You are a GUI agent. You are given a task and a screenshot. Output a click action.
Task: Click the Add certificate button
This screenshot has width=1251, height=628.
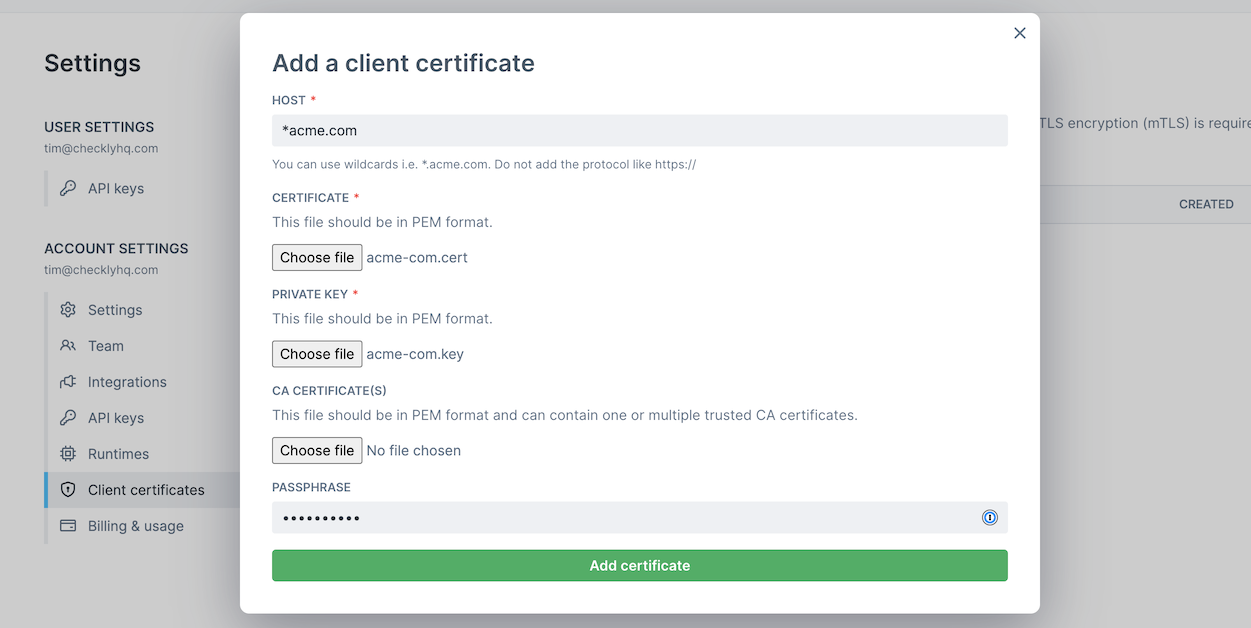tap(639, 565)
